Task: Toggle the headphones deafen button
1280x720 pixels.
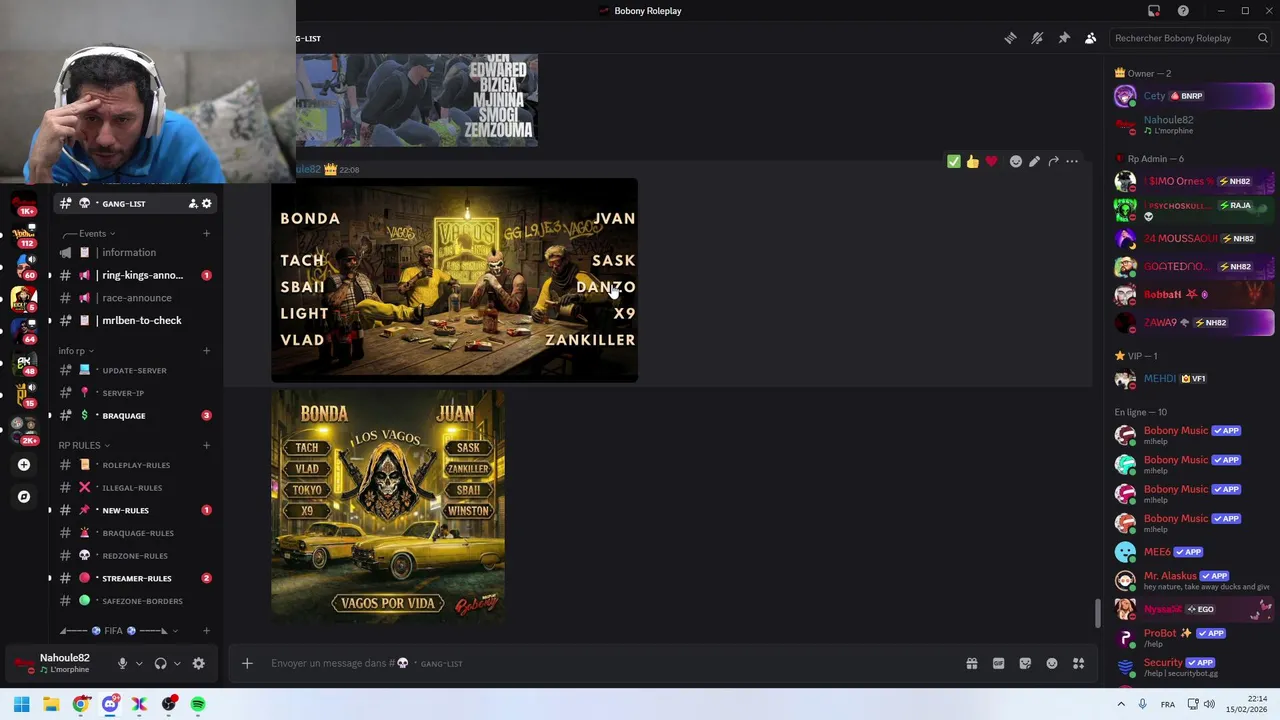Action: point(160,663)
